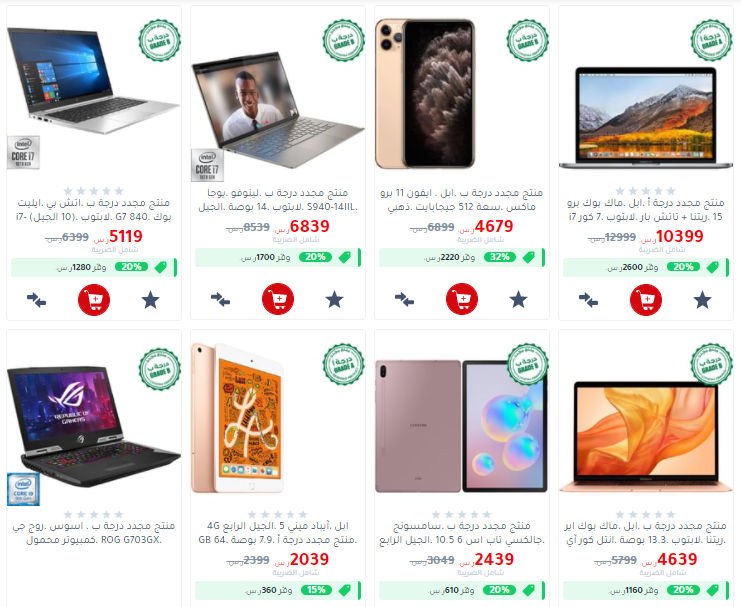Image resolution: width=741 pixels, height=607 pixels.
Task: View the gold iPad Mini product image
Action: click(x=238, y=418)
